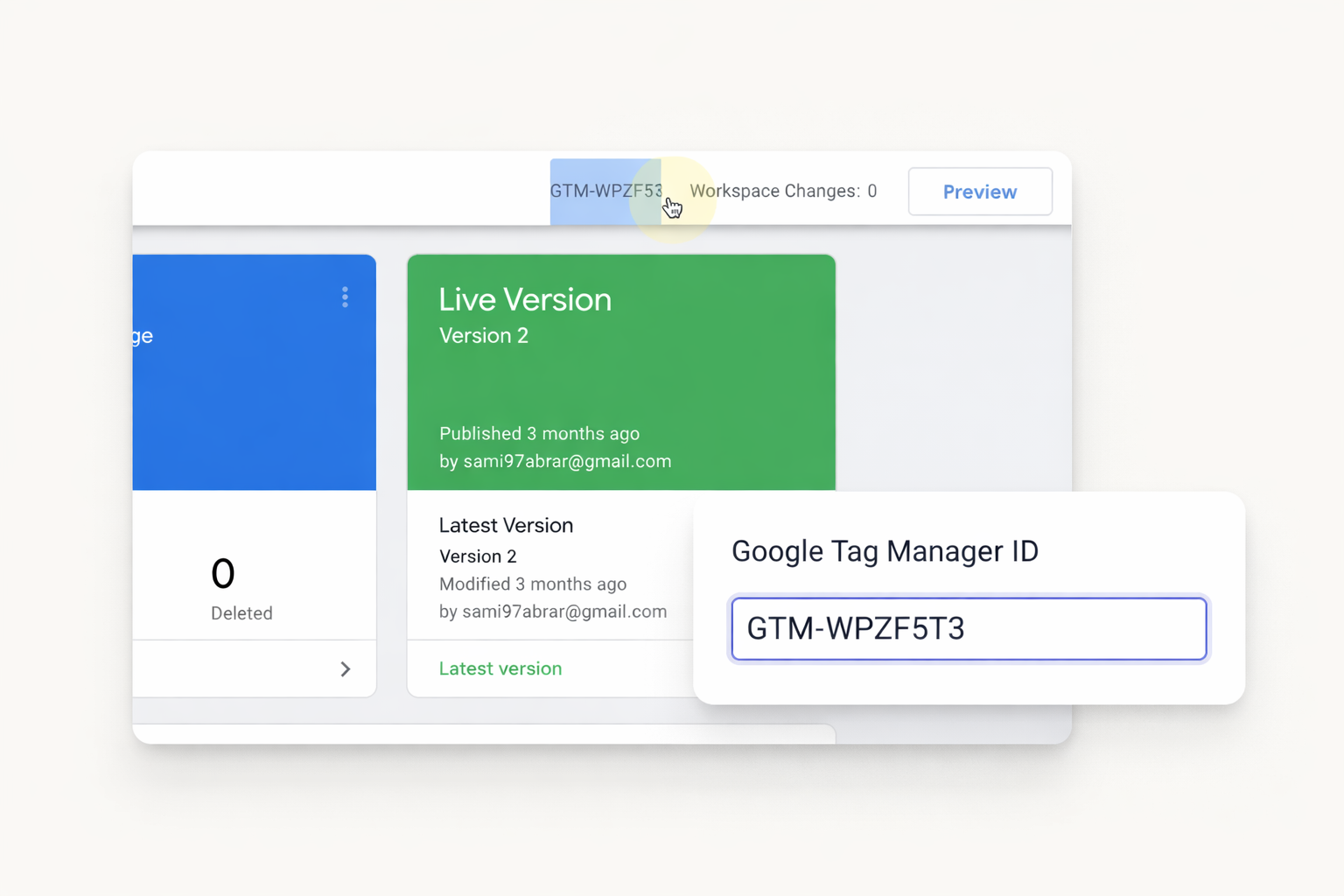
Task: Click the highlighted GTM-WPZF53 container ID
Action: click(x=605, y=191)
